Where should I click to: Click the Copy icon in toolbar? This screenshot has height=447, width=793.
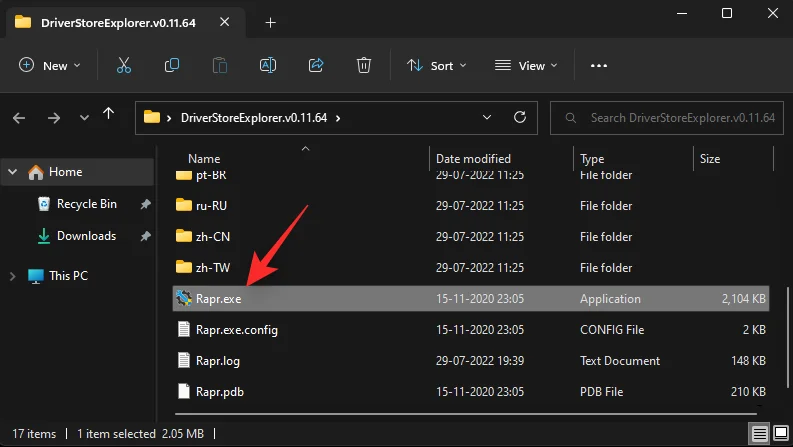click(x=172, y=65)
